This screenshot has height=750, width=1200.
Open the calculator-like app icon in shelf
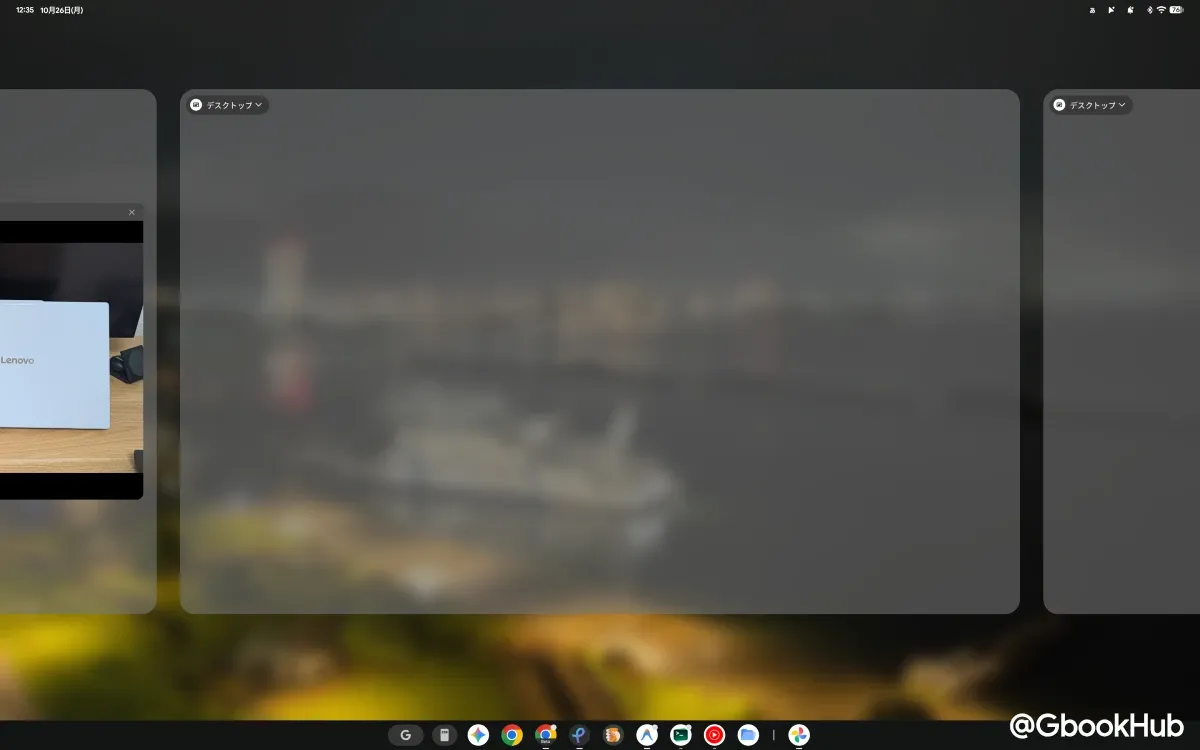[445, 735]
